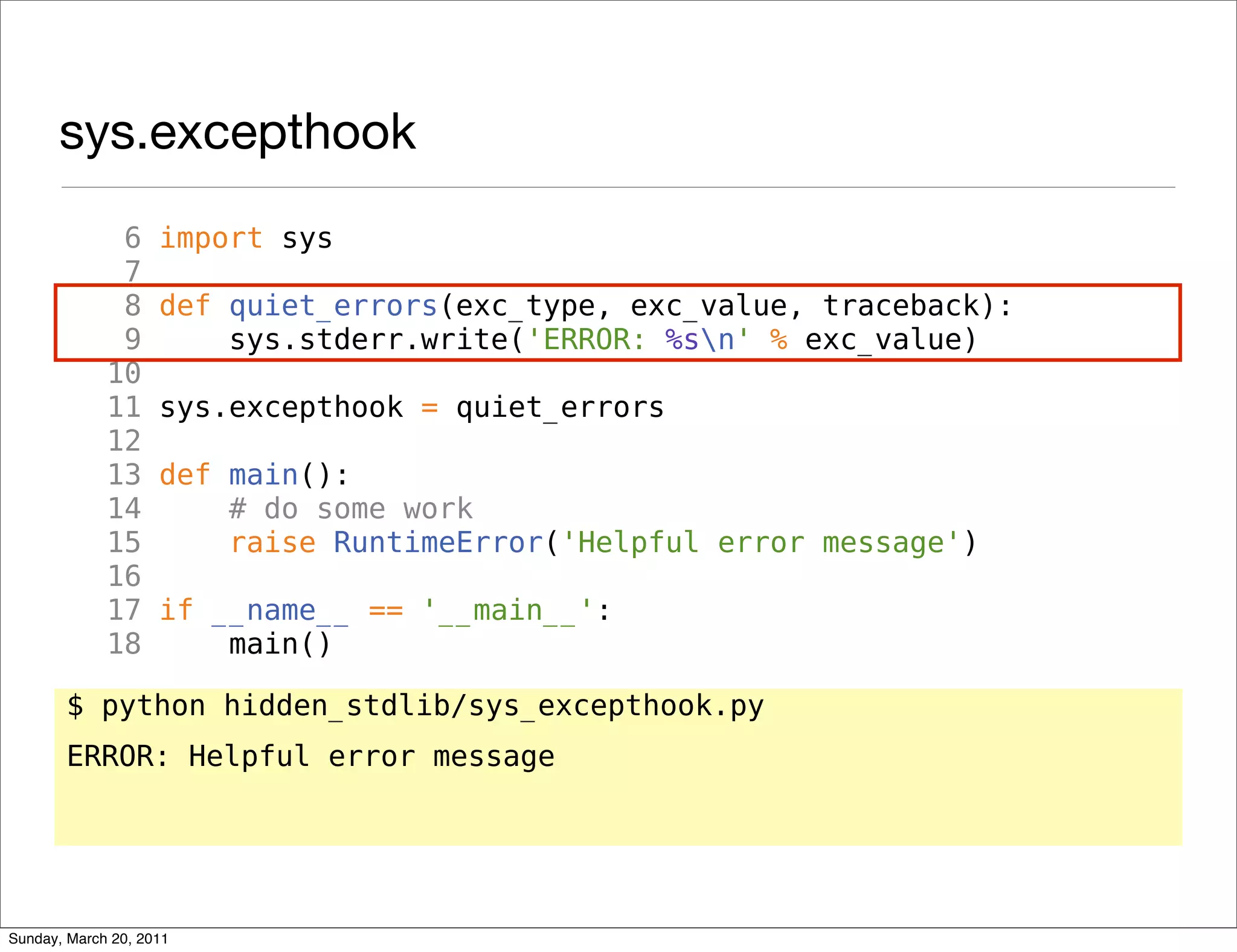
Task: Click the slide title 'sys.excepthook'
Action: click(237, 133)
